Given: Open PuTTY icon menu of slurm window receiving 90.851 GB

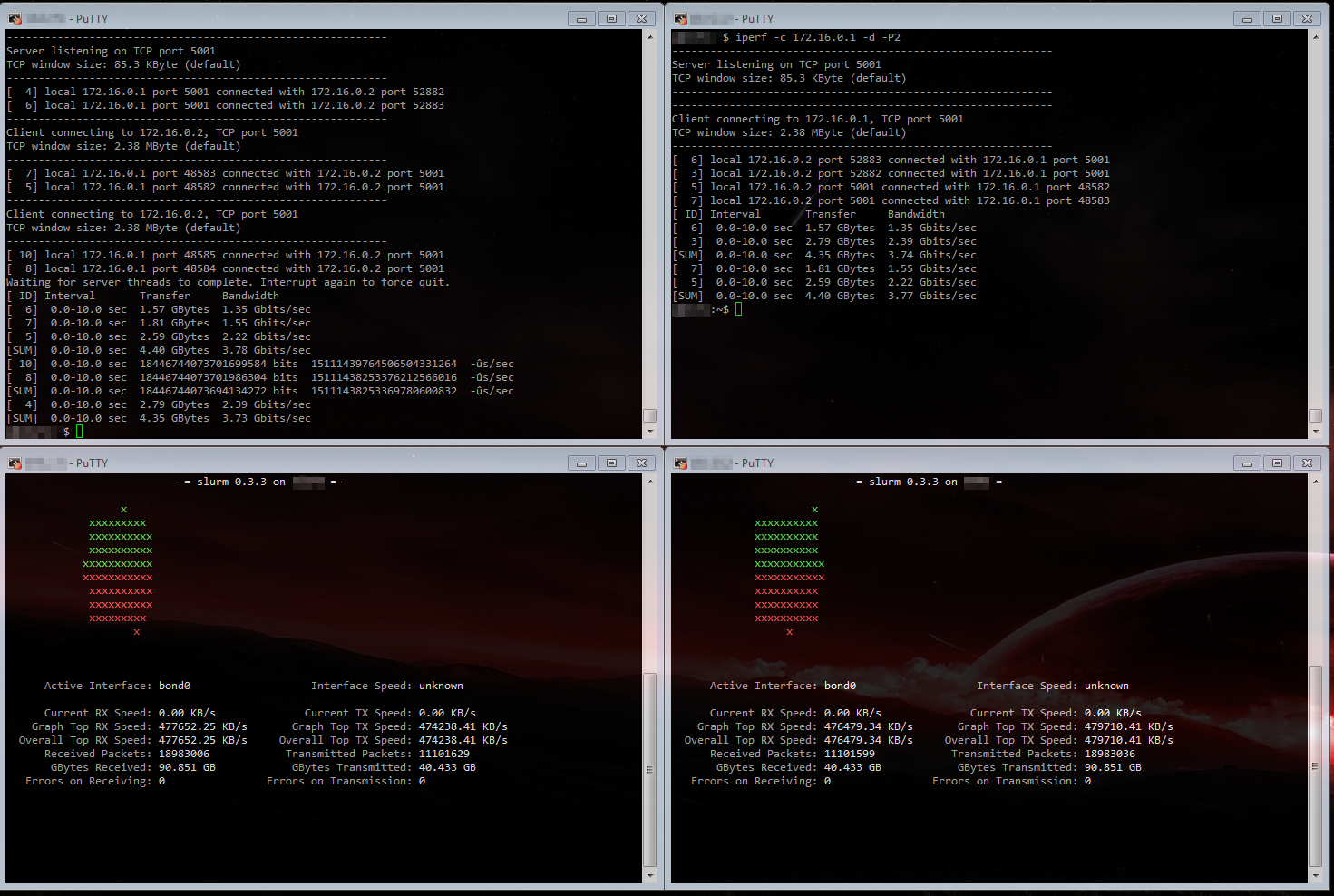Looking at the screenshot, I should tap(15, 463).
